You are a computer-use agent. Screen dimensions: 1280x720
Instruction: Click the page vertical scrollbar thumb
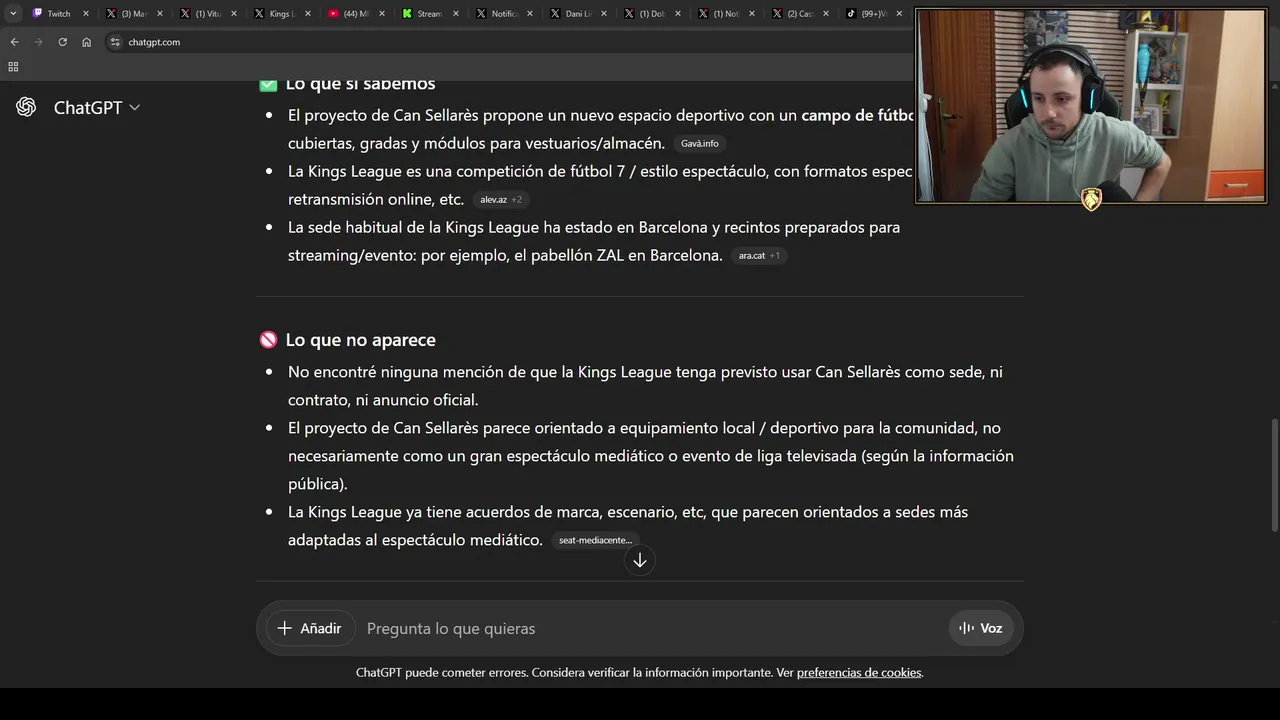[x=1274, y=475]
